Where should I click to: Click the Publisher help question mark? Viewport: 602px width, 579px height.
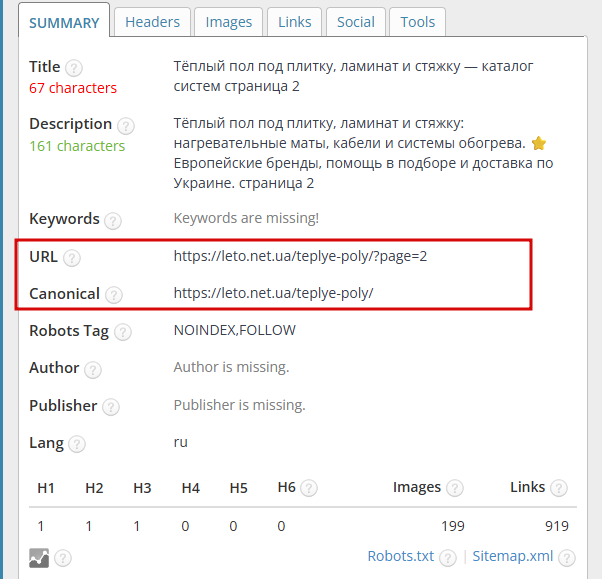click(x=111, y=407)
